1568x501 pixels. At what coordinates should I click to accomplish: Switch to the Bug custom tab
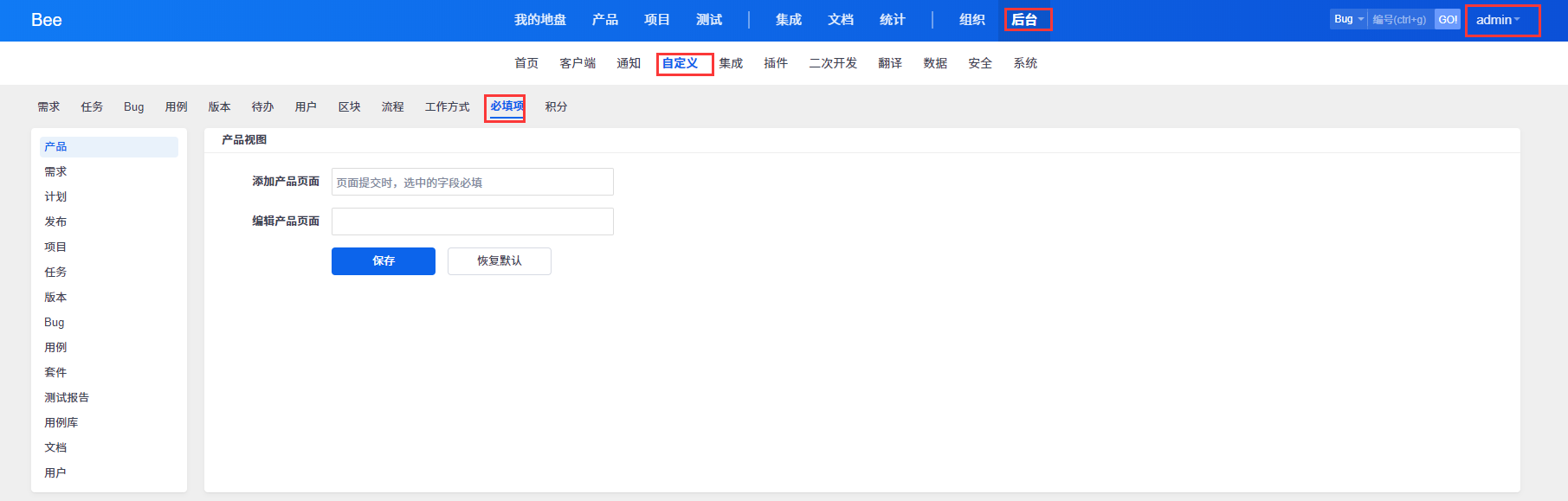134,106
